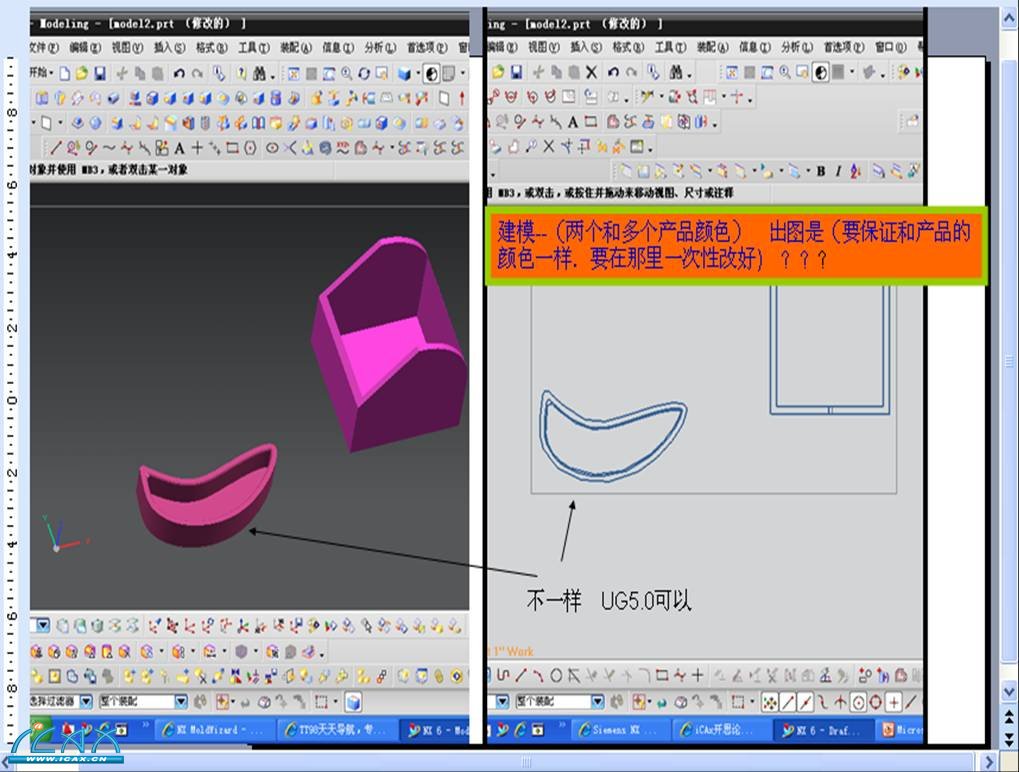This screenshot has height=772, width=1019.
Task: Toggle end point snap in Drafting window
Action: (x=788, y=702)
